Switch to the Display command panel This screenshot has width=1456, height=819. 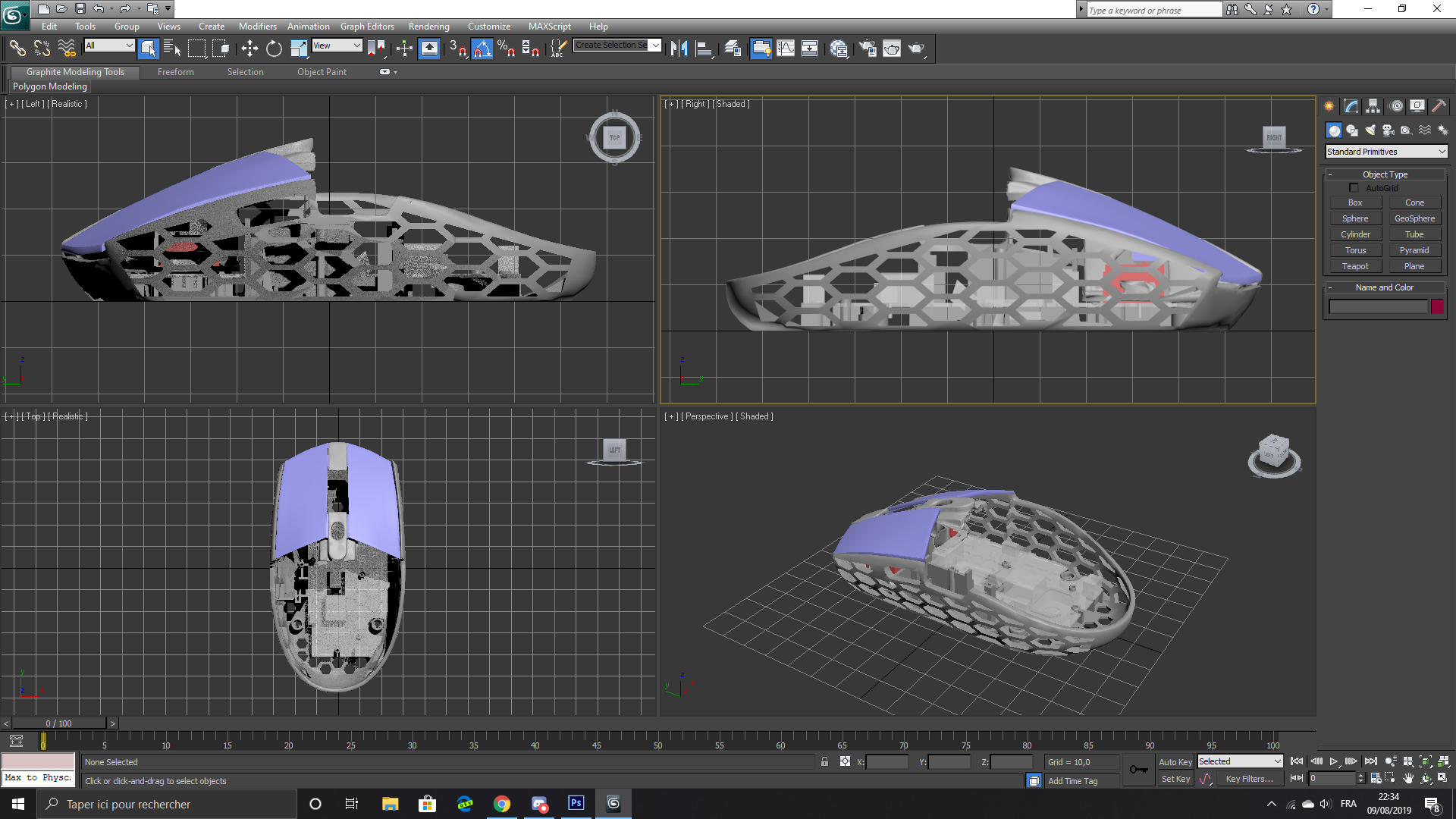coord(1417,106)
